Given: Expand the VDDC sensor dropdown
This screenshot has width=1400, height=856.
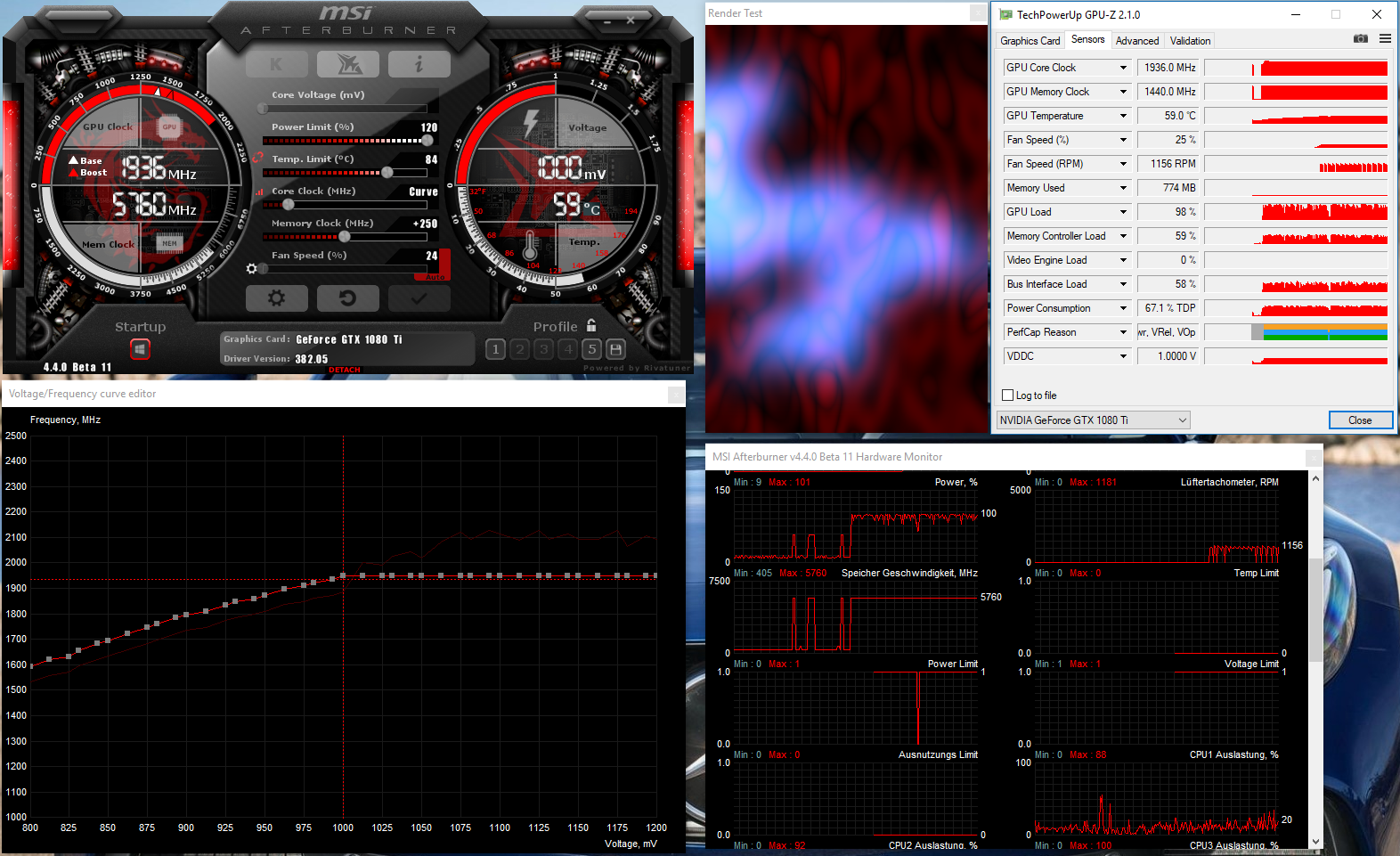Looking at the screenshot, I should (1123, 356).
